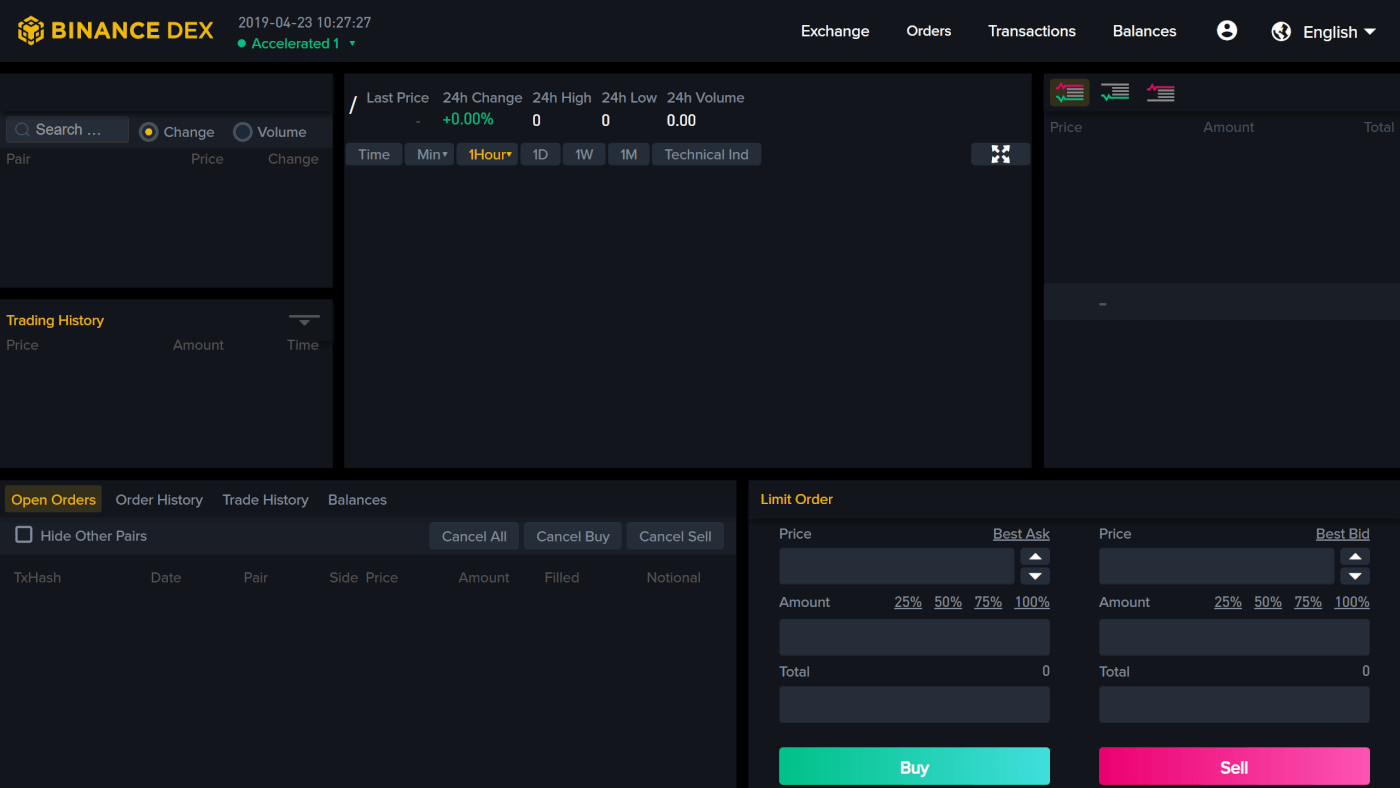Set buy amount to 75%
This screenshot has width=1400, height=788.
point(988,602)
